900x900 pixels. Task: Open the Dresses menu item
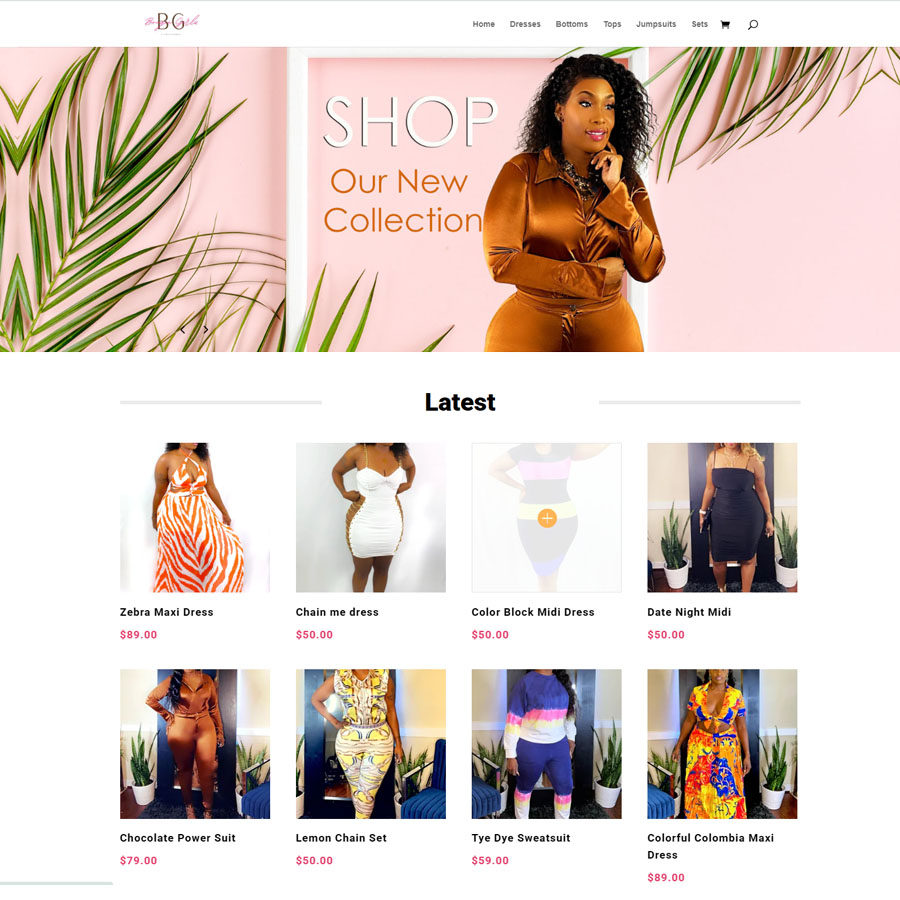(525, 24)
